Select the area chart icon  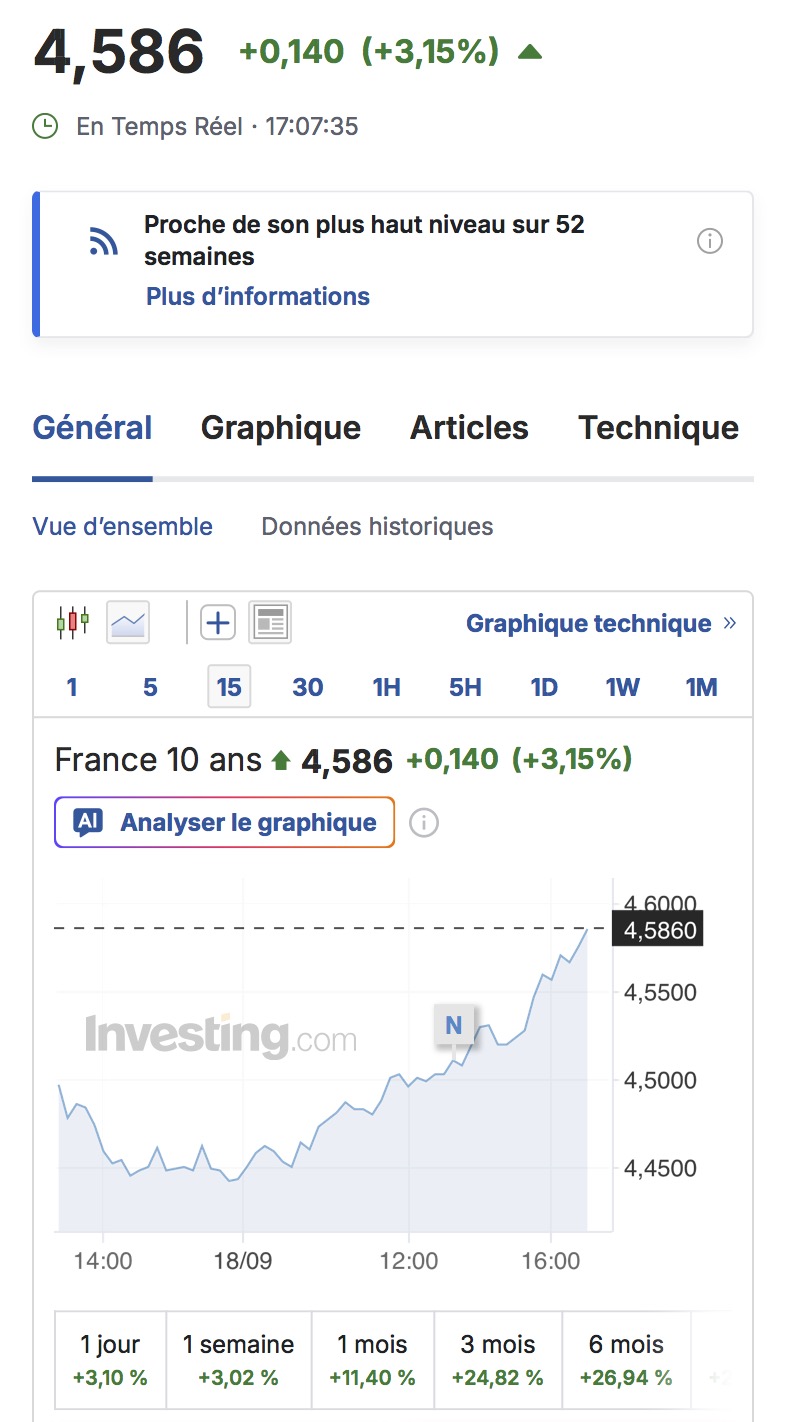[x=128, y=623]
